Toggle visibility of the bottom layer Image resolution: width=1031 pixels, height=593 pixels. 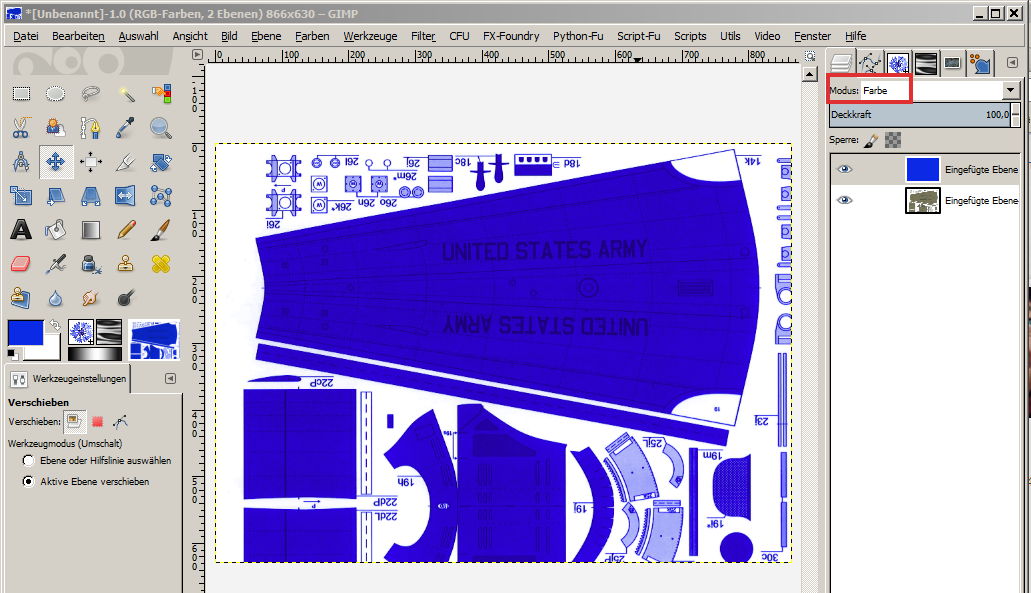845,200
